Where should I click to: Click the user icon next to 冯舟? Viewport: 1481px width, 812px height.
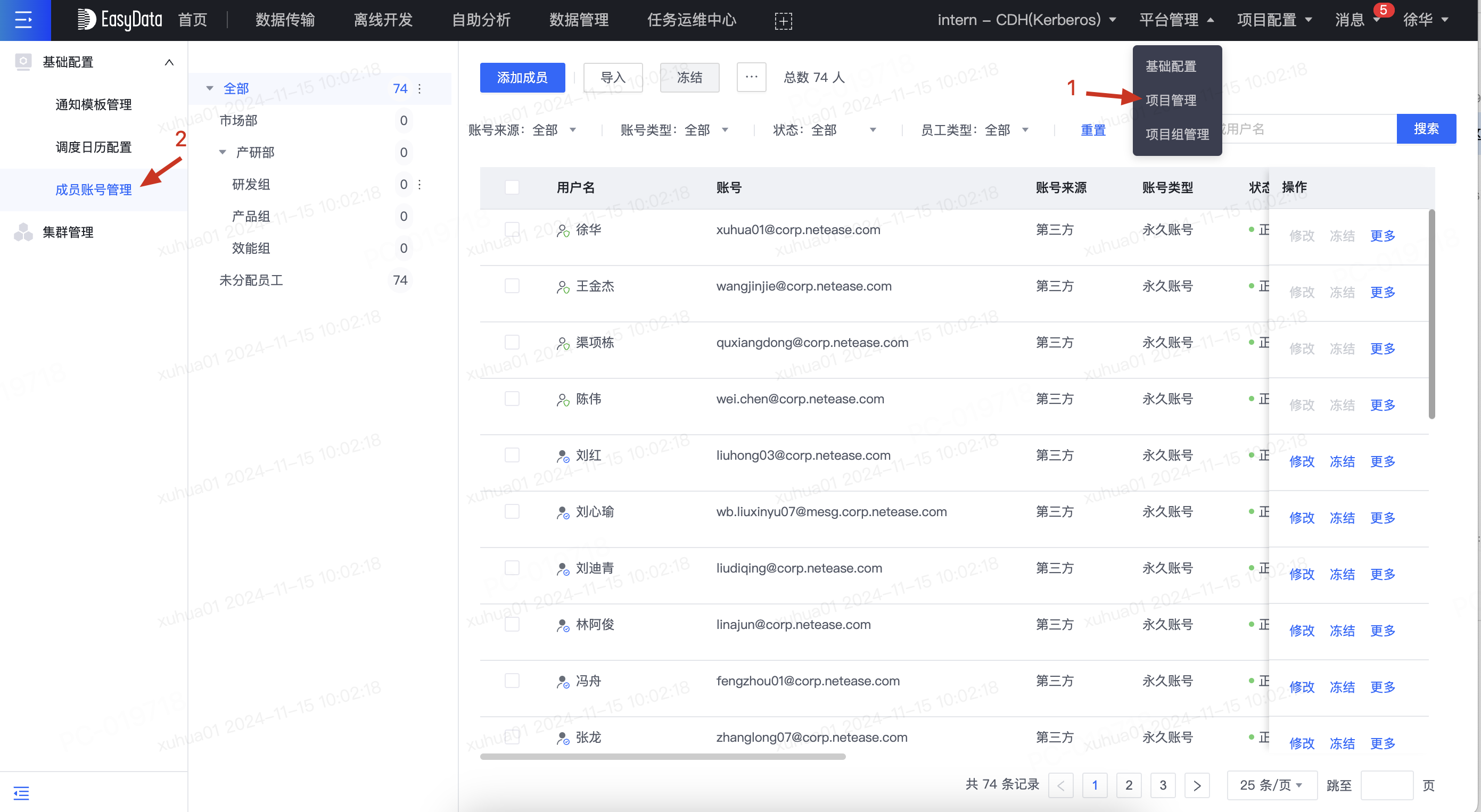563,681
